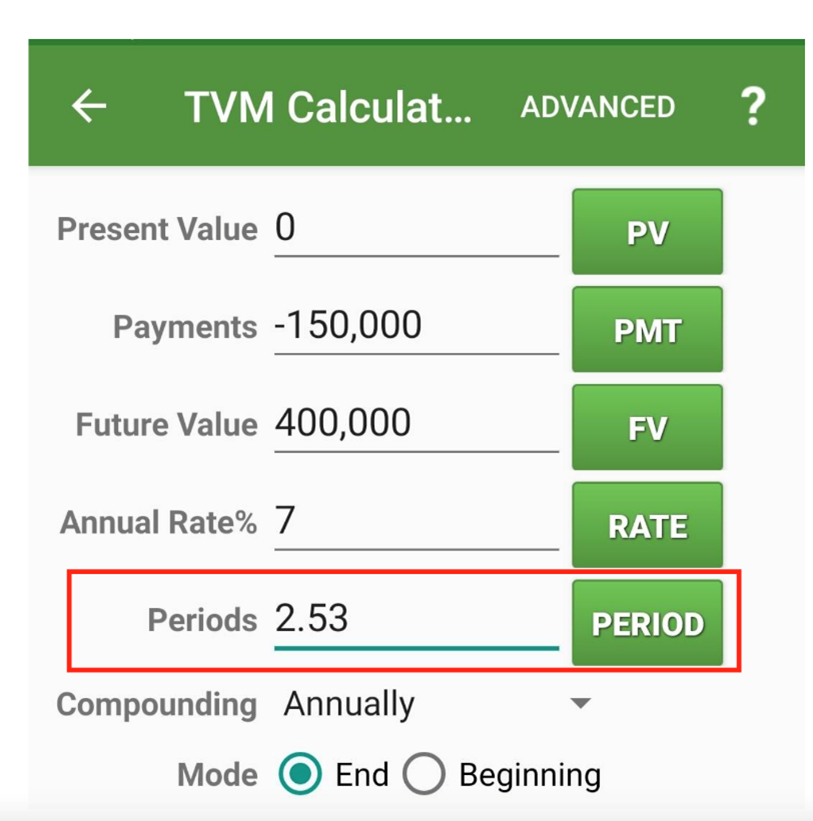The image size is (813, 821).
Task: Choose the Beginning mode radio button
Action: click(424, 774)
